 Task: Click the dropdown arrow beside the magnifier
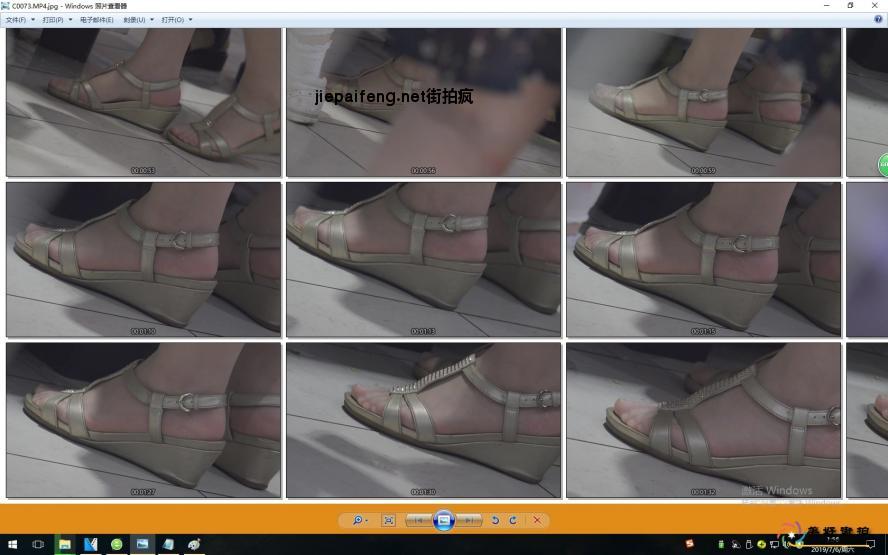(x=367, y=520)
